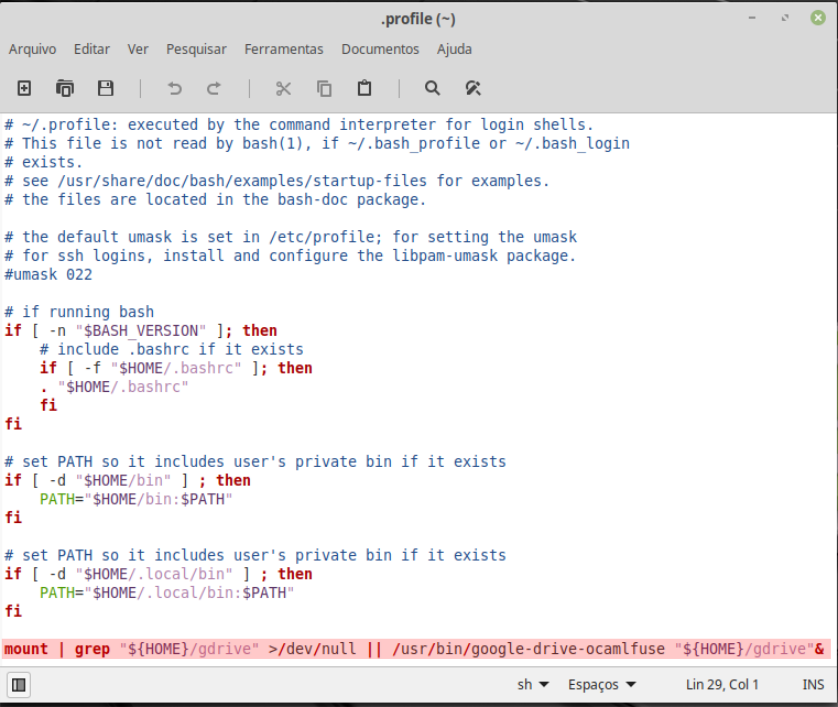Screen dimensions: 838x707
Task: Click the '# if running bash' comment
Action: point(79,312)
